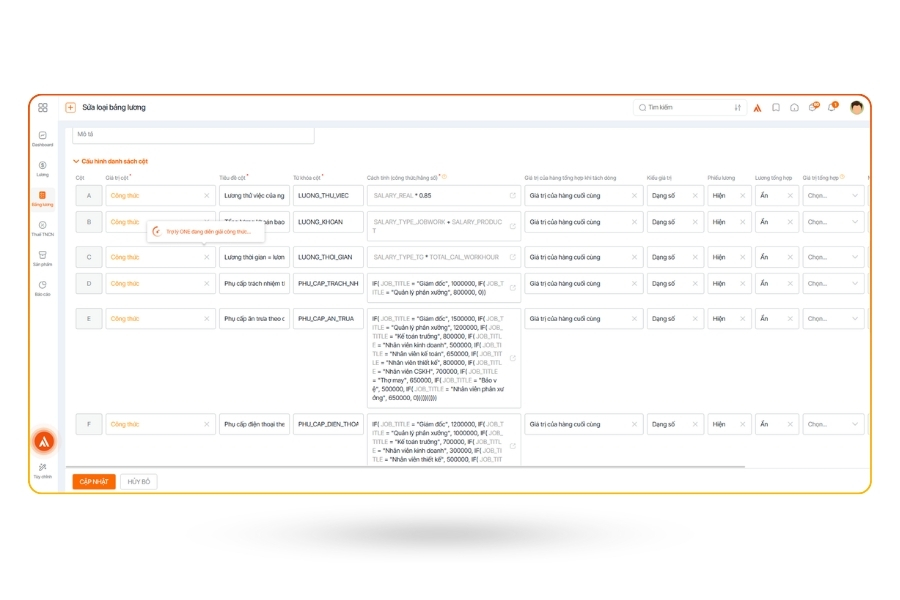Viewport: 900px width, 600px height.
Task: Click the CẬP NHẬT button
Action: pyautogui.click(x=94, y=482)
